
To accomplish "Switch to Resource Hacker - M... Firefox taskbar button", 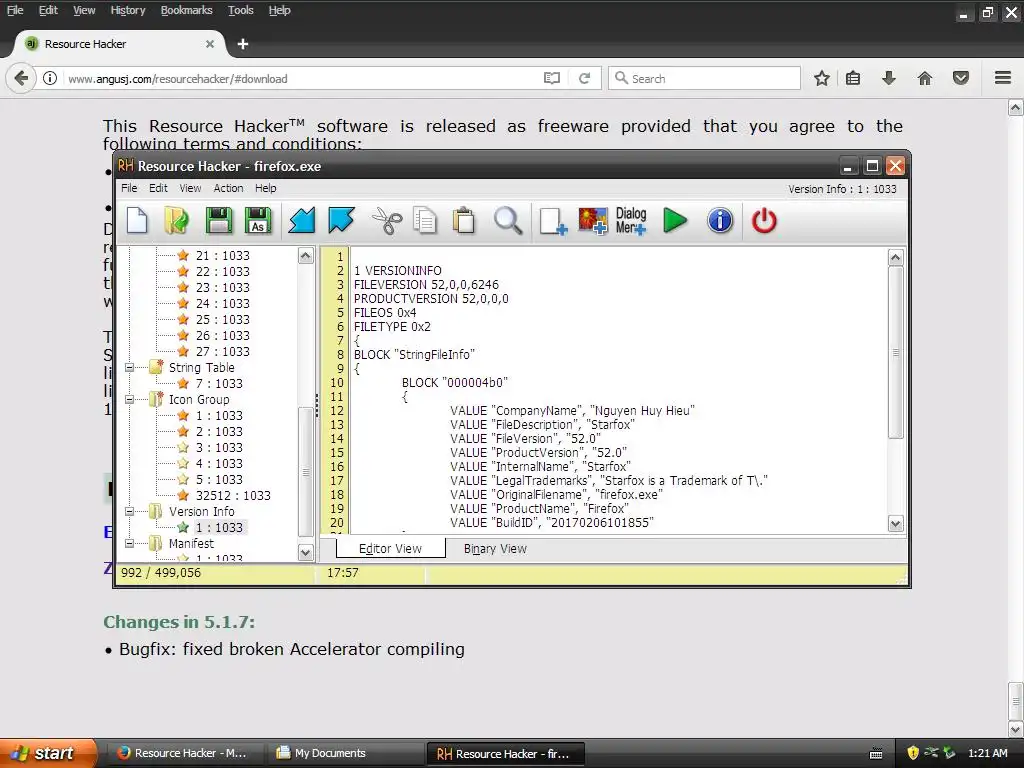I will [188, 753].
